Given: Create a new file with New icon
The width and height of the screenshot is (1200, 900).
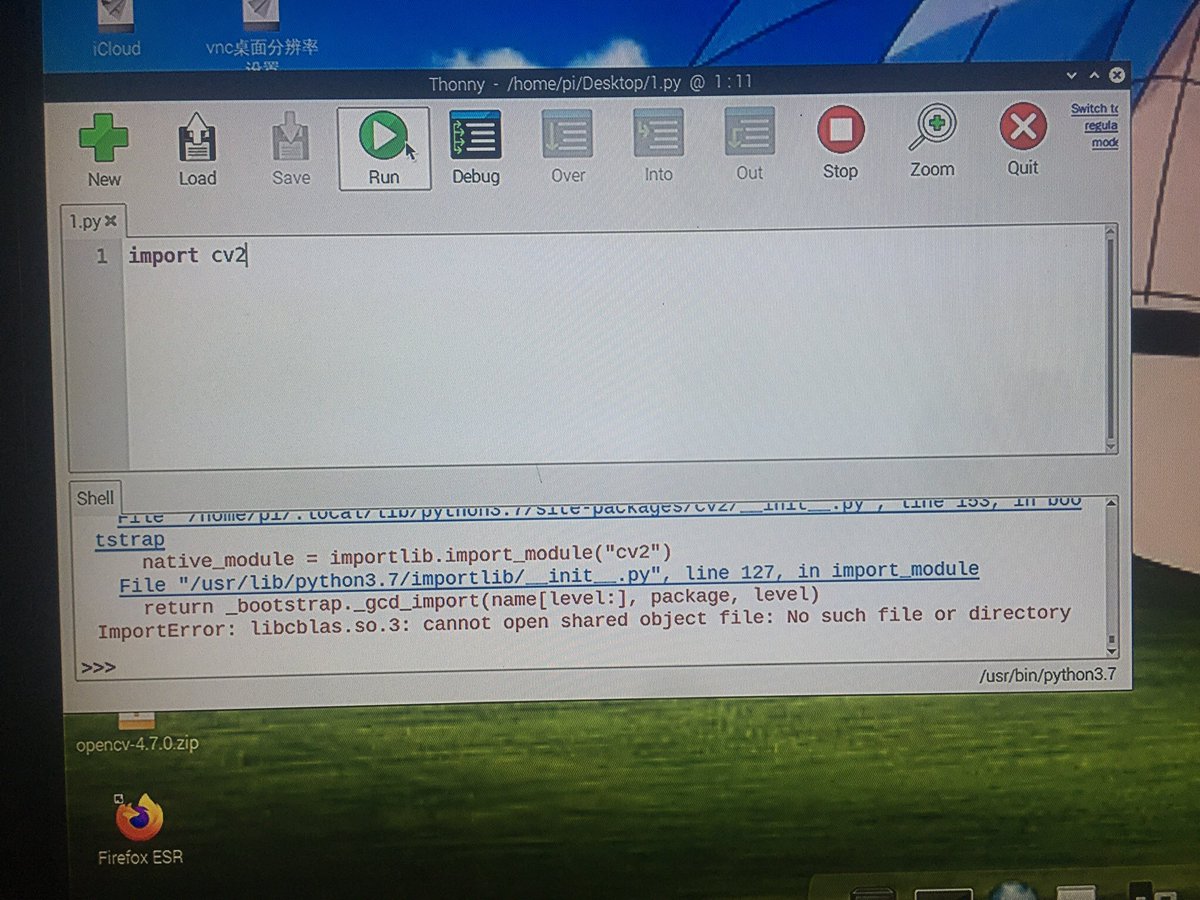Looking at the screenshot, I should pos(104,150).
